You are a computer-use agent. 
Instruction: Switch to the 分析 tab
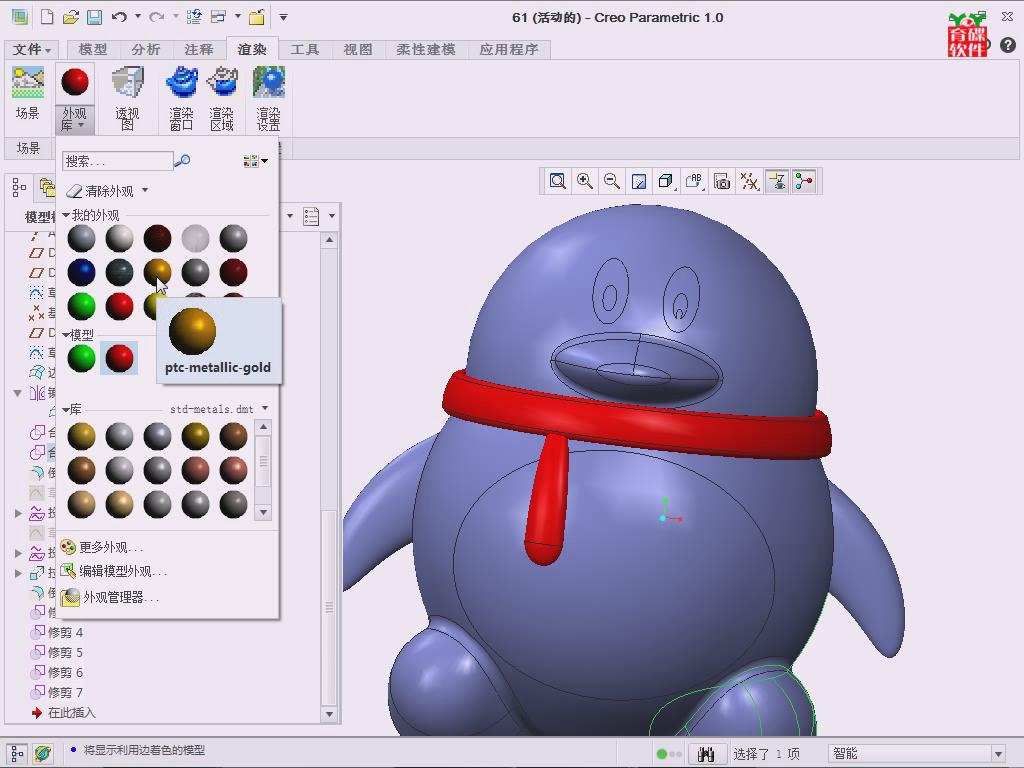click(x=146, y=50)
